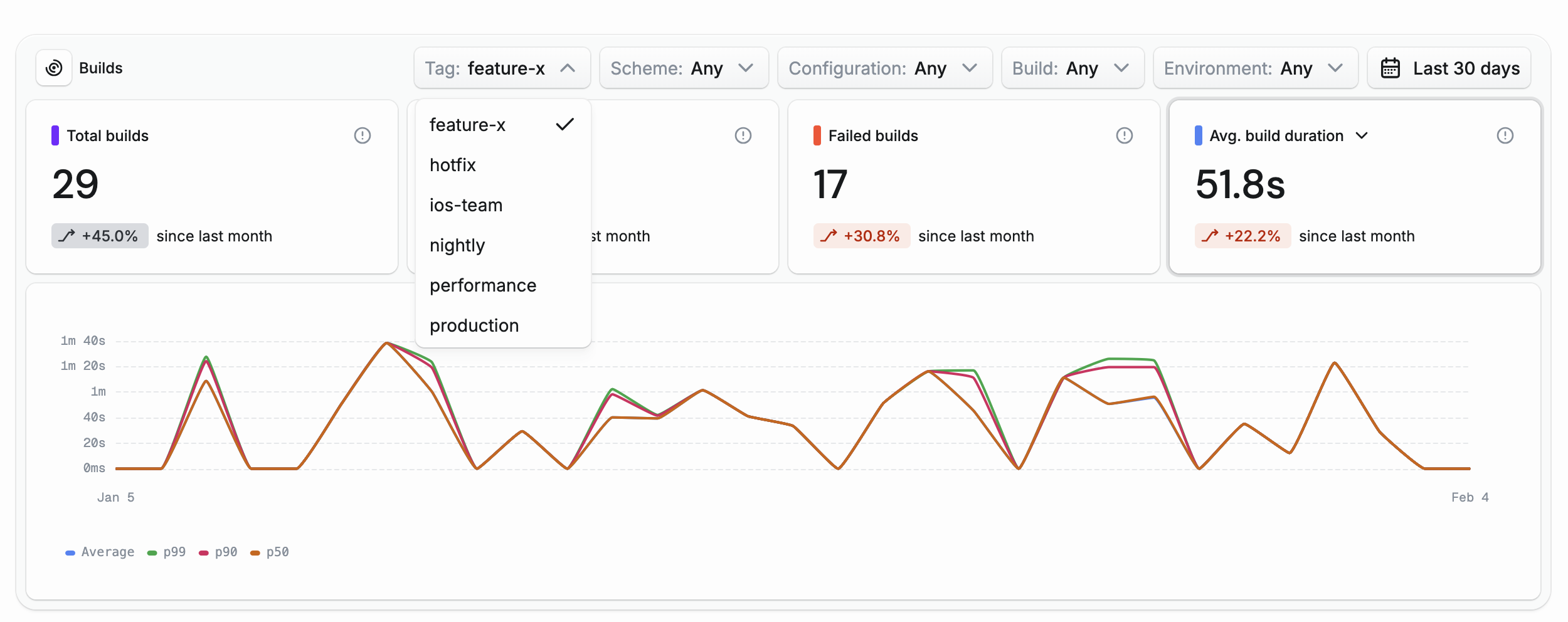This screenshot has height=622, width=1568.
Task: Deselect the checked feature-x tag option
Action: (x=467, y=124)
